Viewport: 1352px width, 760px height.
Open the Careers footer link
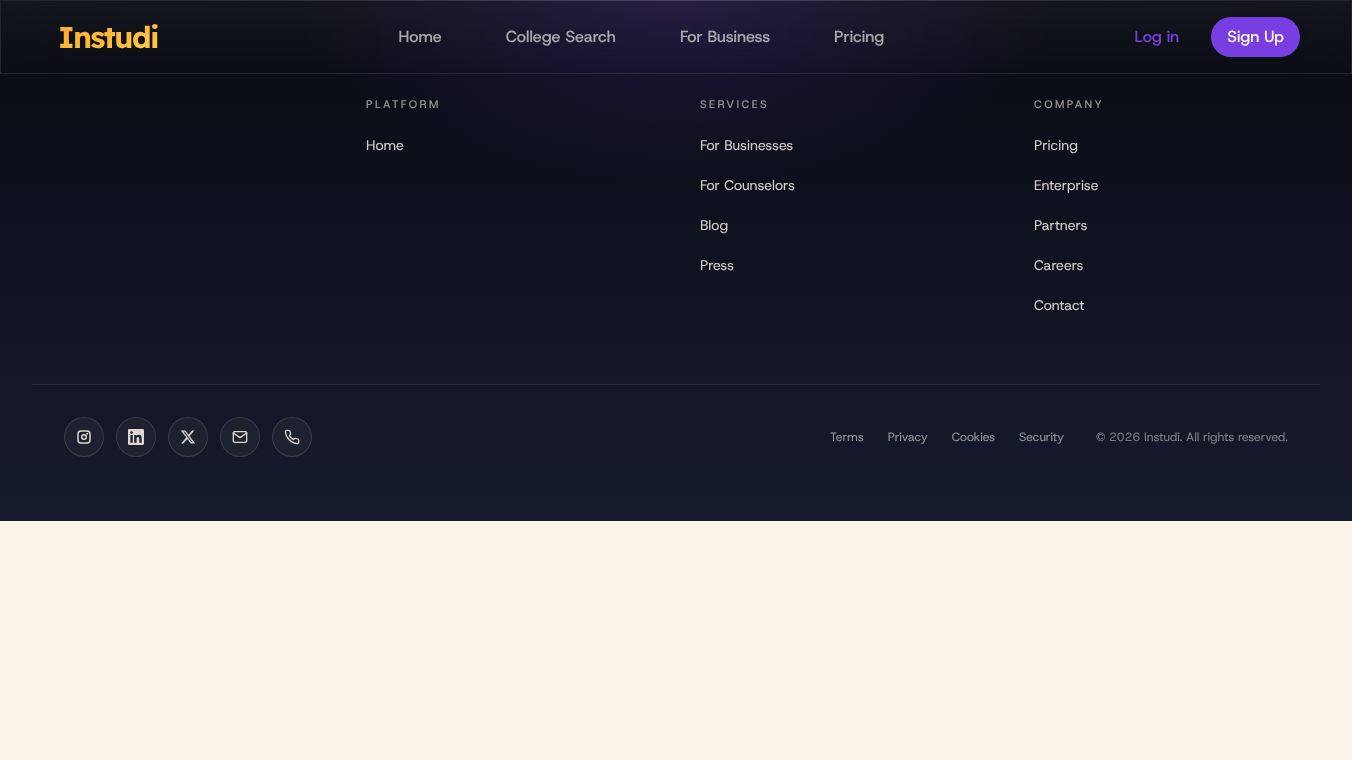click(1058, 265)
